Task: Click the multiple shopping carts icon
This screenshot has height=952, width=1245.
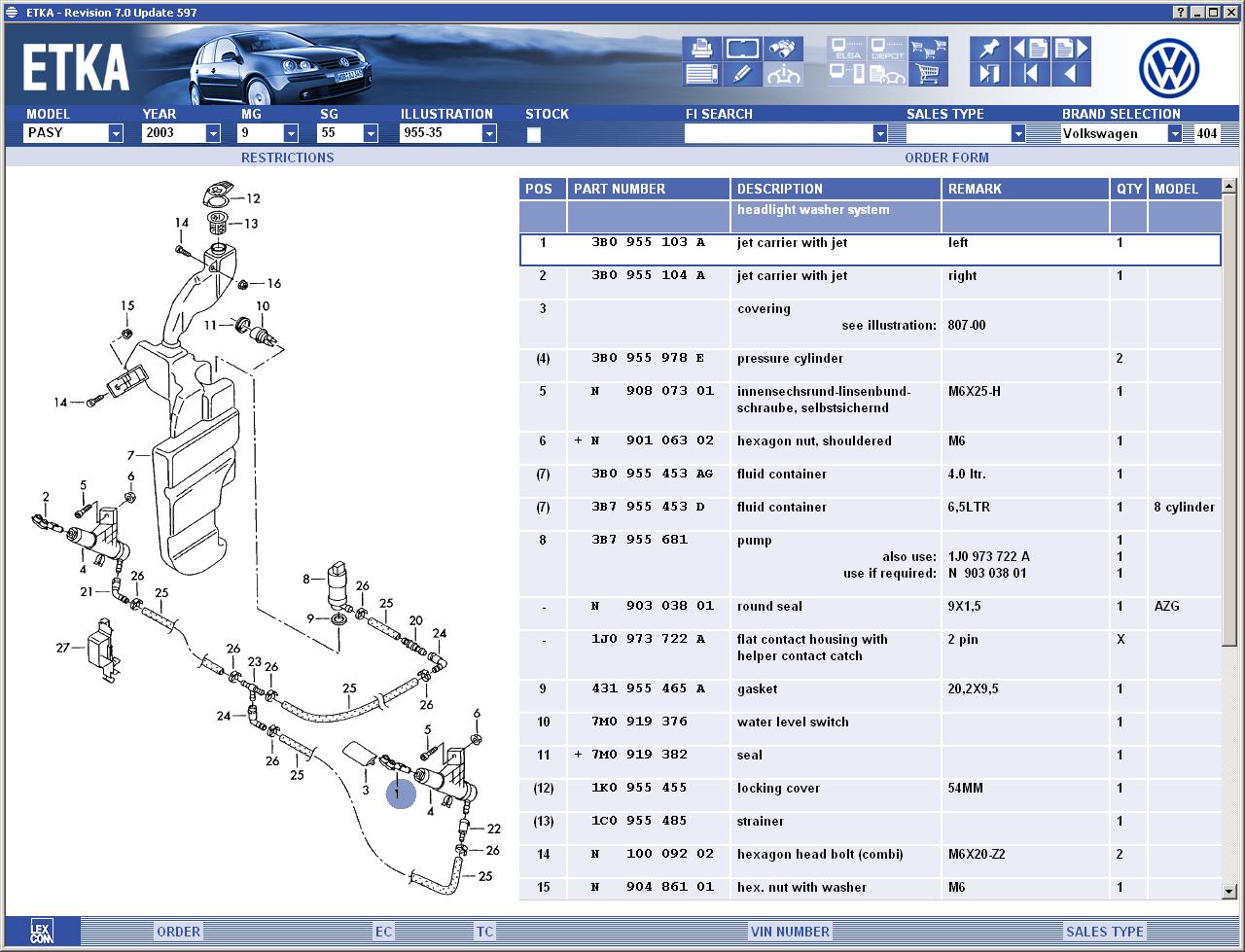Action: (928, 49)
